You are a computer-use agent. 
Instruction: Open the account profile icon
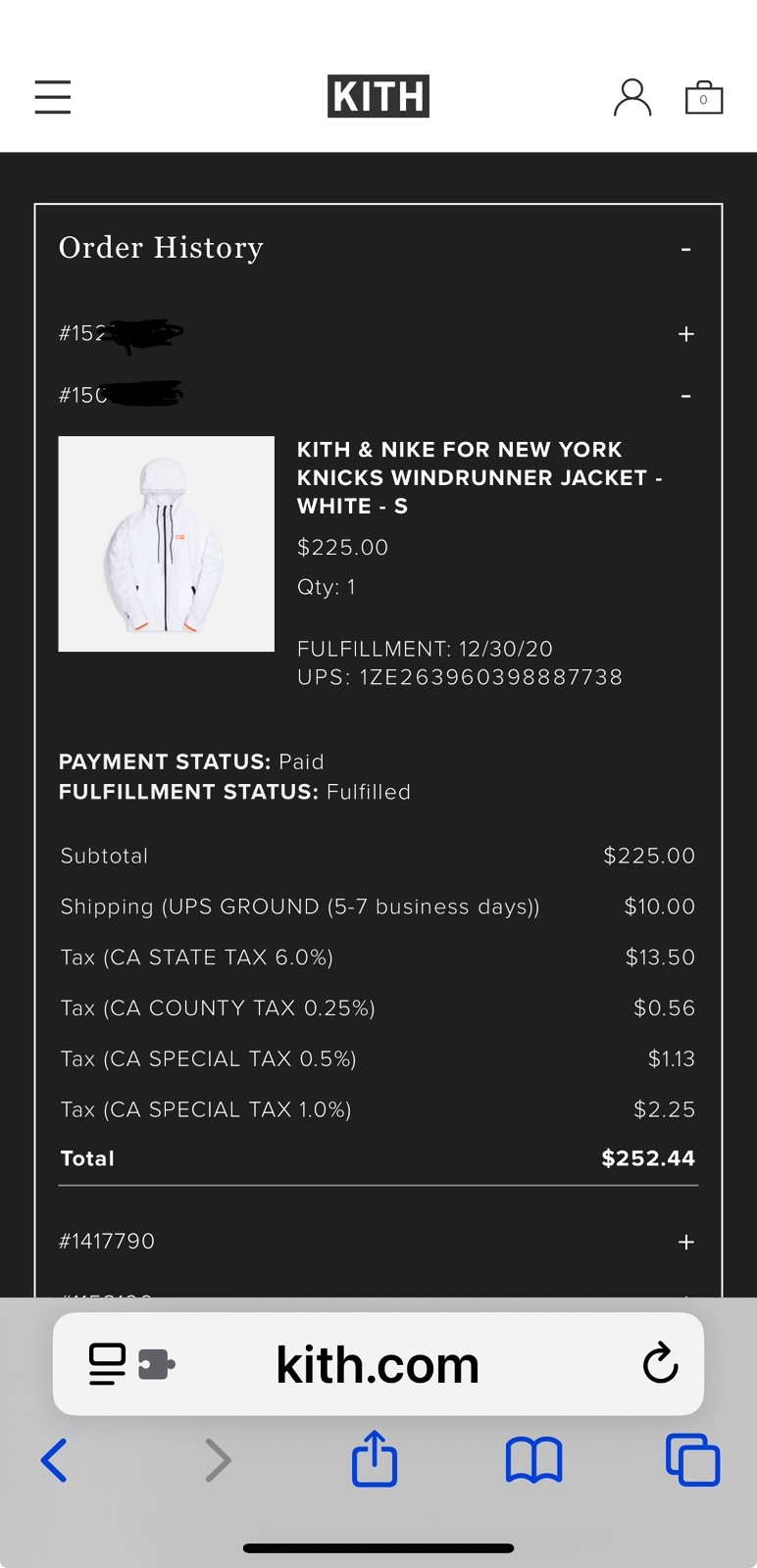pos(632,97)
